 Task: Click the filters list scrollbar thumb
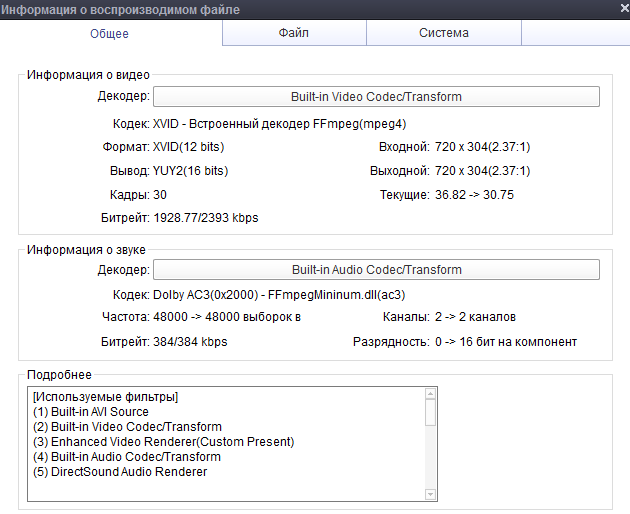click(431, 412)
